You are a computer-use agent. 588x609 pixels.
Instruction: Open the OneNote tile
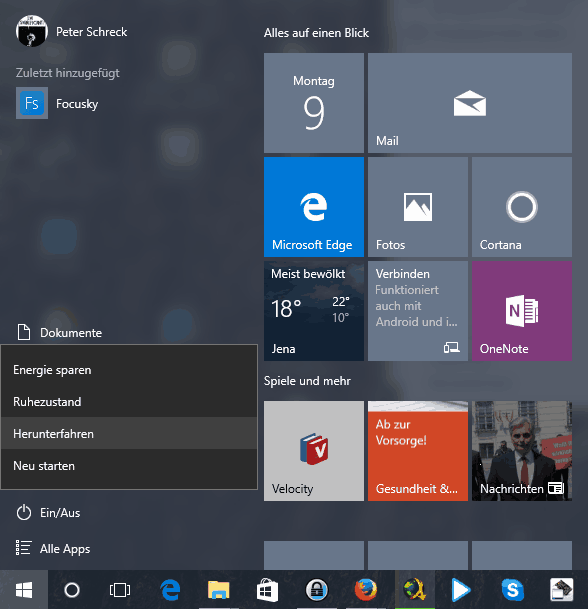pos(522,311)
